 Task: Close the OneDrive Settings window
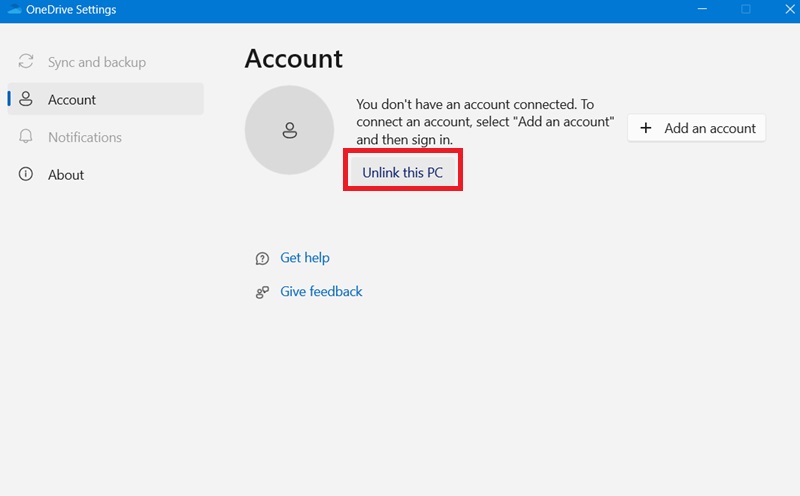[x=789, y=9]
